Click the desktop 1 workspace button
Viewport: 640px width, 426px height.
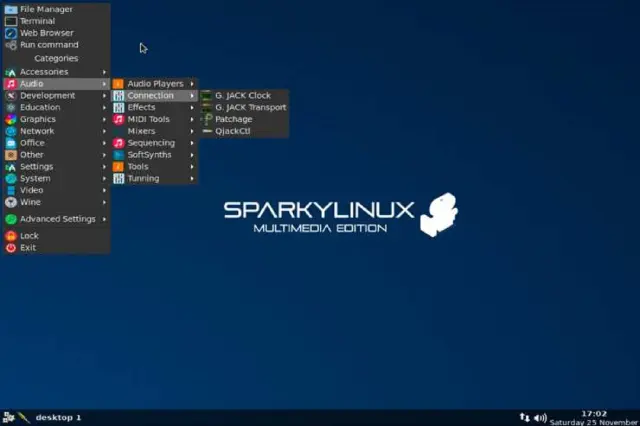pyautogui.click(x=58, y=417)
